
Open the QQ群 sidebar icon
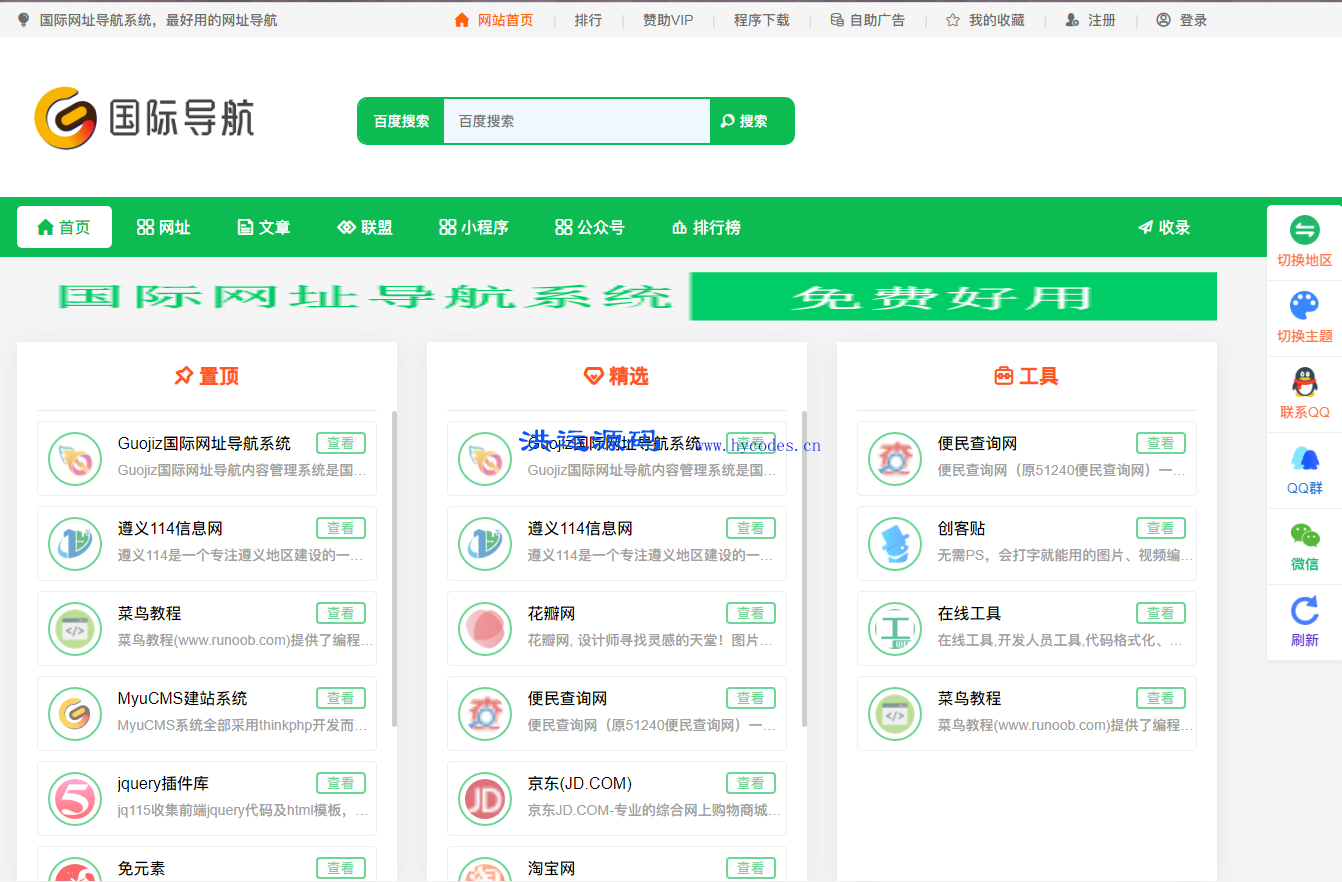(1304, 458)
